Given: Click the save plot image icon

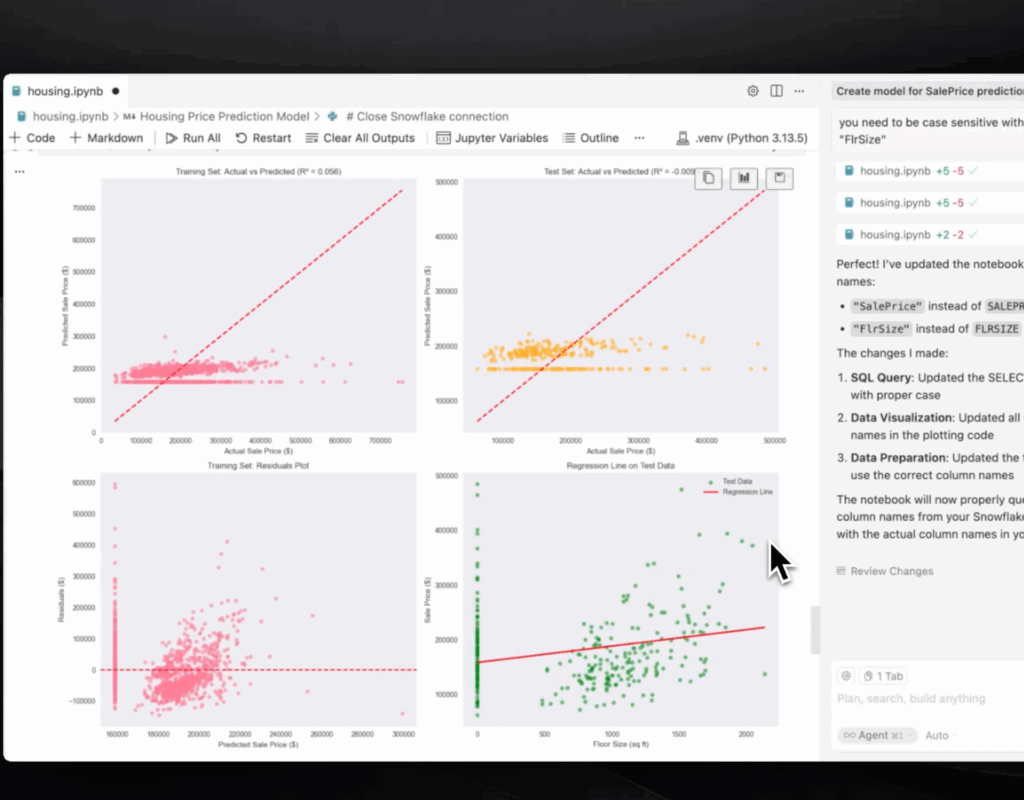Looking at the screenshot, I should [780, 178].
